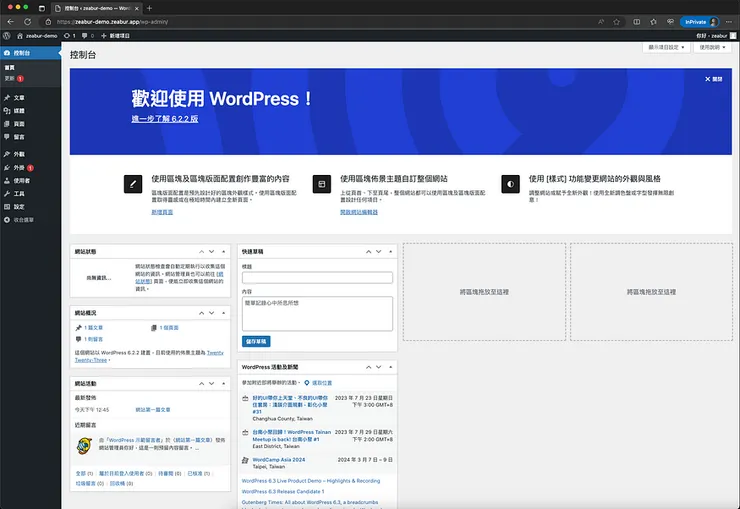Focus the Quick Draft title field

tap(317, 277)
